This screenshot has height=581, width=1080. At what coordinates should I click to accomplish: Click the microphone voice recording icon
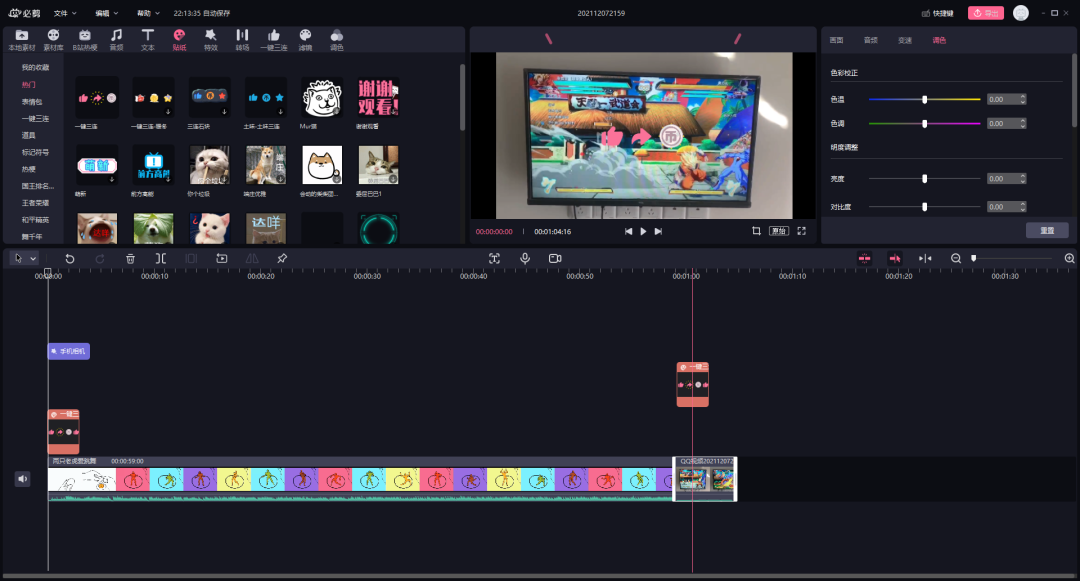coord(524,258)
